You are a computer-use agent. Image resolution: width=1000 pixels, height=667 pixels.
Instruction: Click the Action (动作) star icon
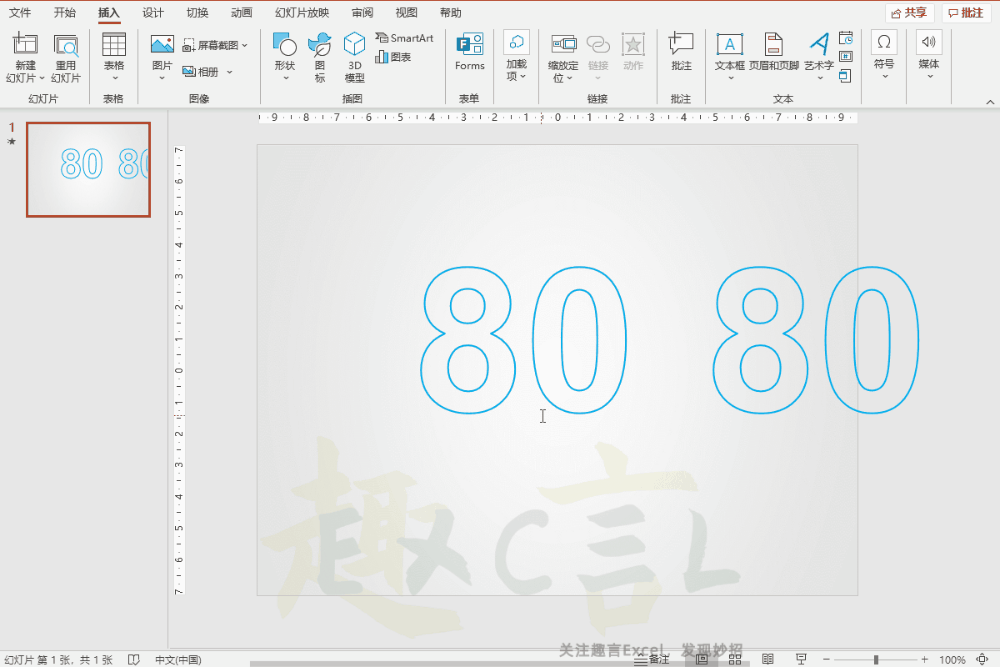click(633, 45)
